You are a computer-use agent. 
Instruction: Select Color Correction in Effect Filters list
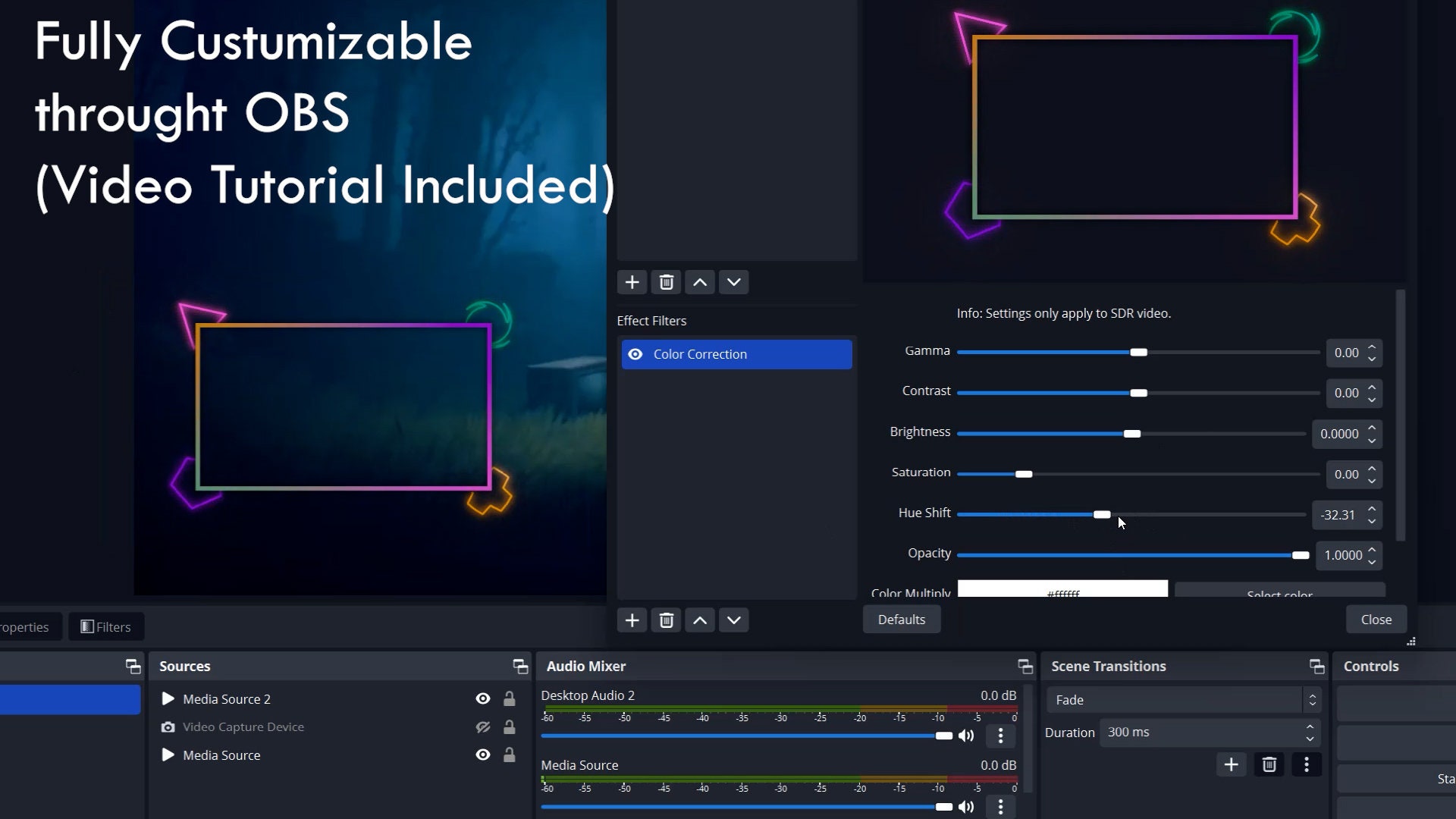point(736,354)
